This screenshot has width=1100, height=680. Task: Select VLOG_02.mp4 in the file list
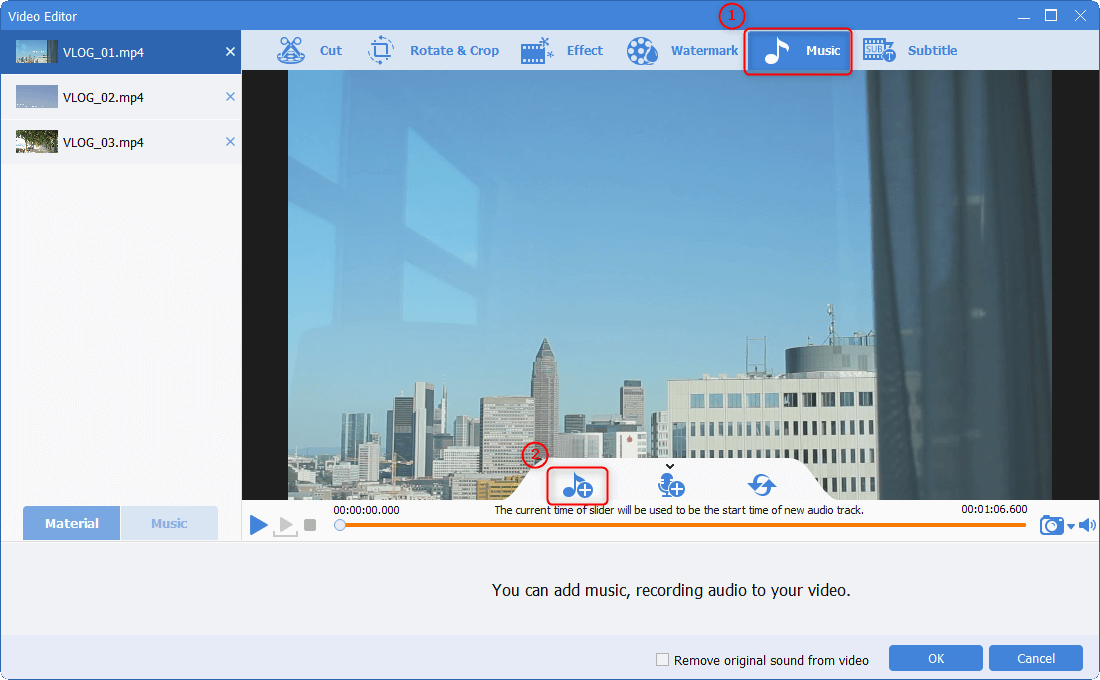pyautogui.click(x=103, y=97)
